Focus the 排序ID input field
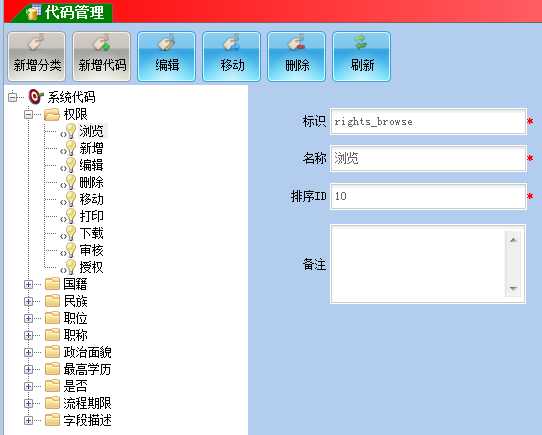This screenshot has width=542, height=435. [428, 196]
